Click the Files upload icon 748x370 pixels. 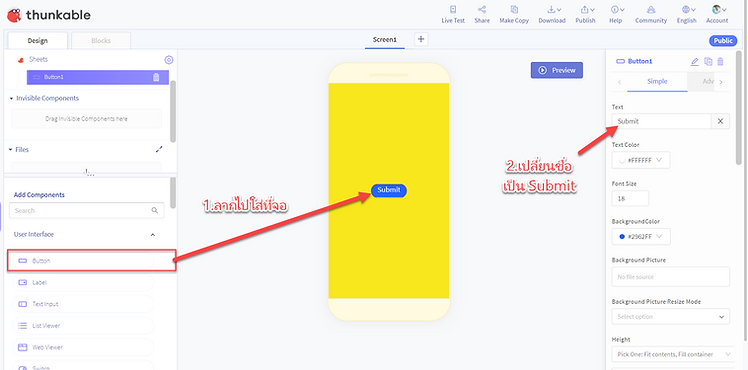tap(159, 149)
